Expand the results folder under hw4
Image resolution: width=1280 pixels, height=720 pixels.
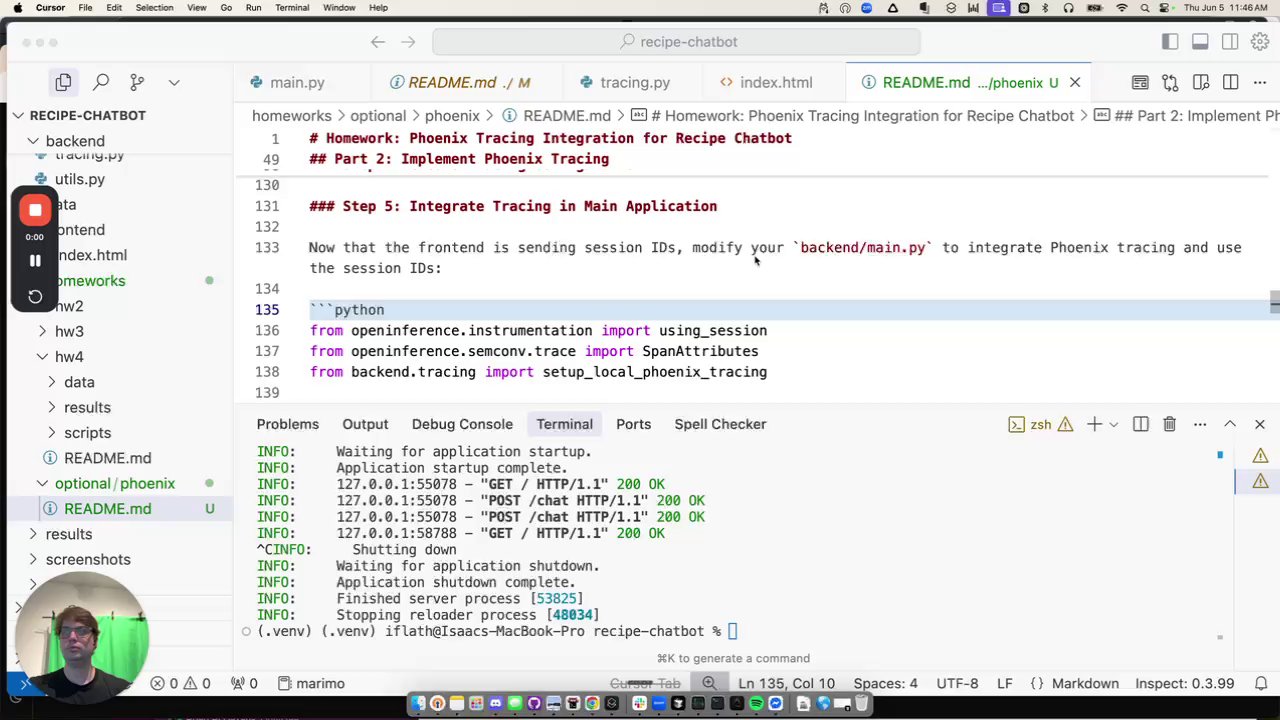coord(87,407)
